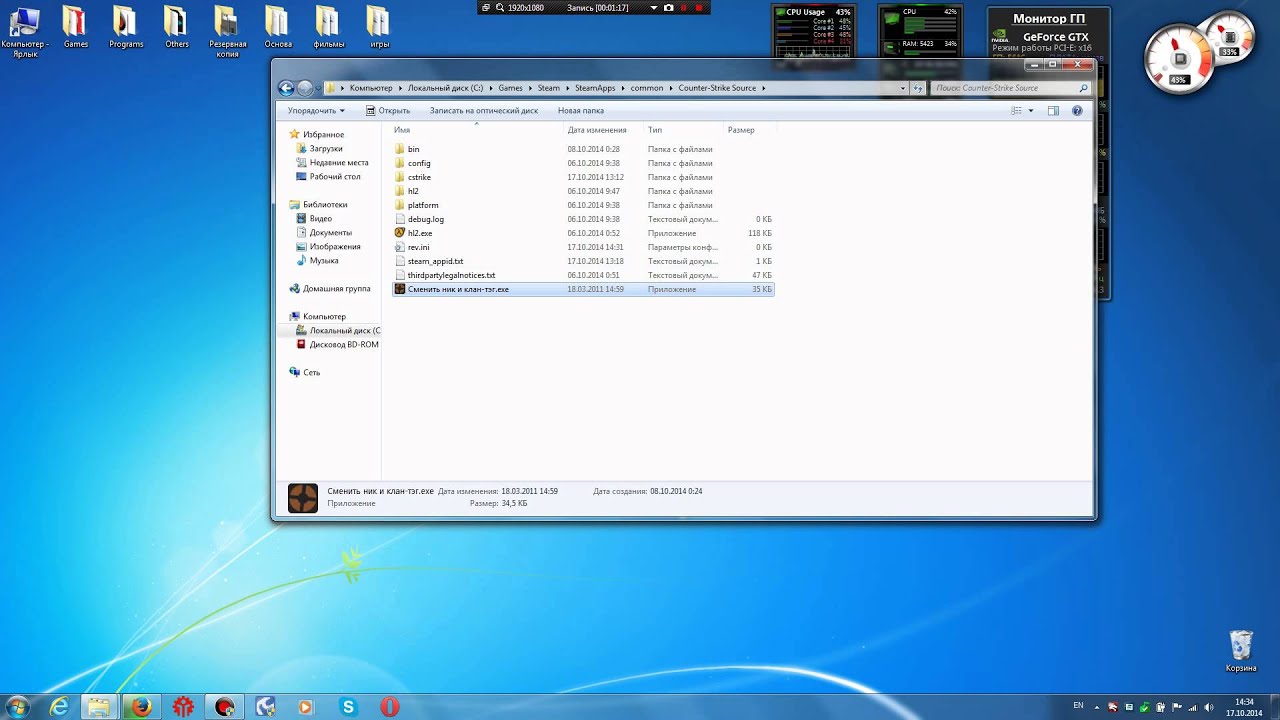Select thirdpartylegalnotices.txt file
Screen dimensions: 1280x720
pos(451,275)
